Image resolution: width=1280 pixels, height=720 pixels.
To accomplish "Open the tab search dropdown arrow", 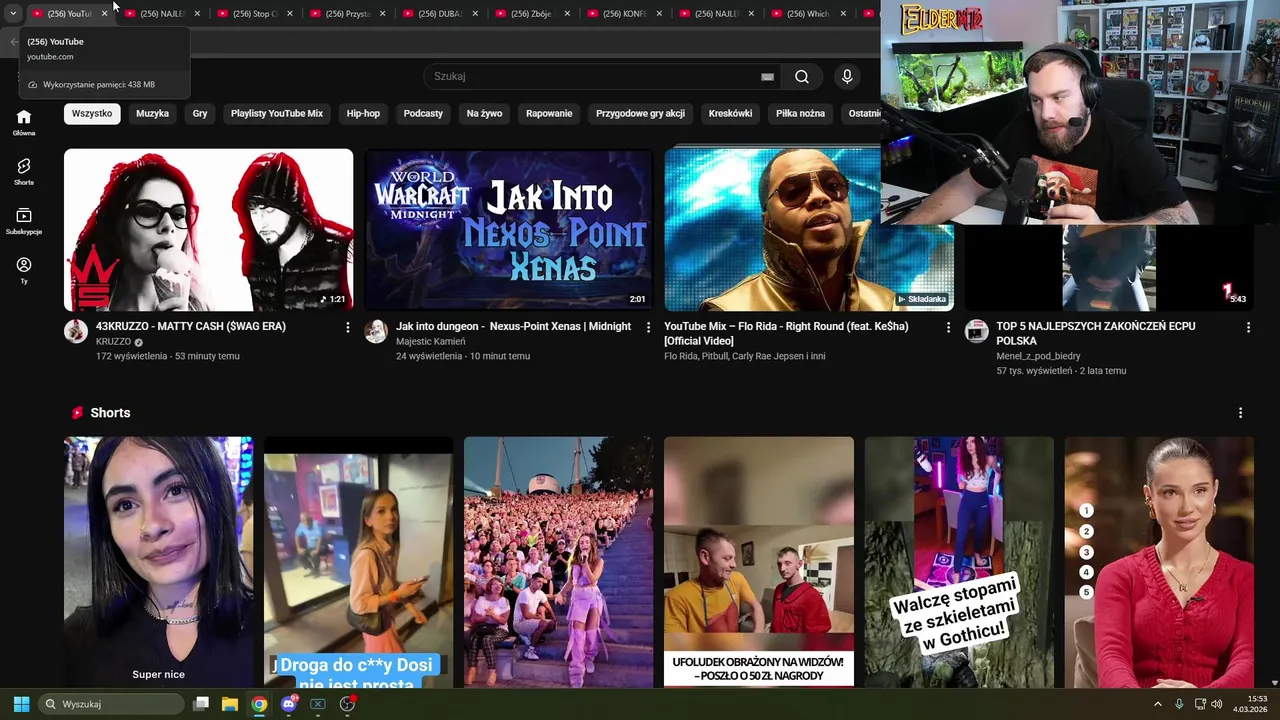I will point(13,14).
